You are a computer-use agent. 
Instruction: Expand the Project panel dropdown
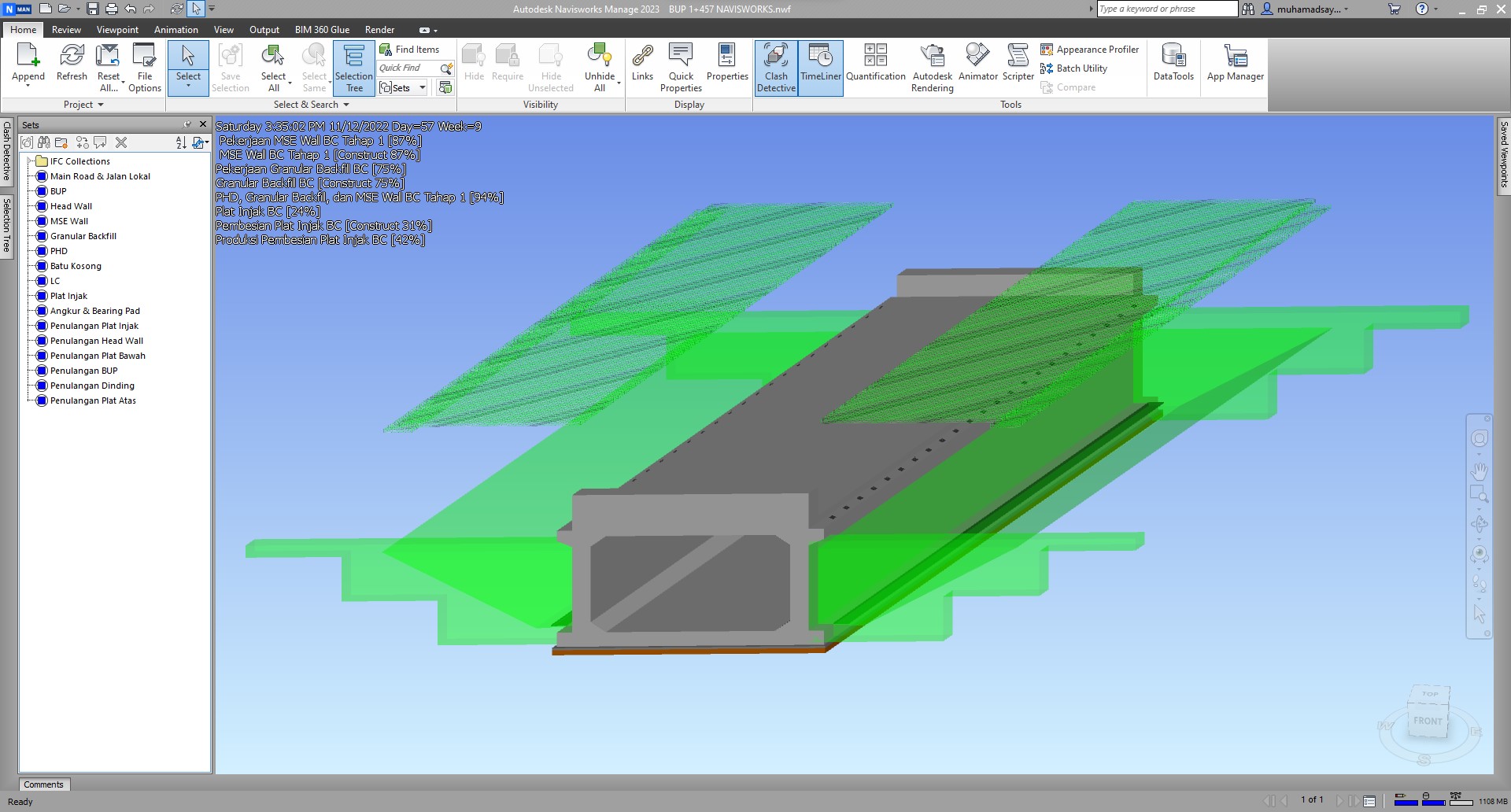[x=84, y=105]
